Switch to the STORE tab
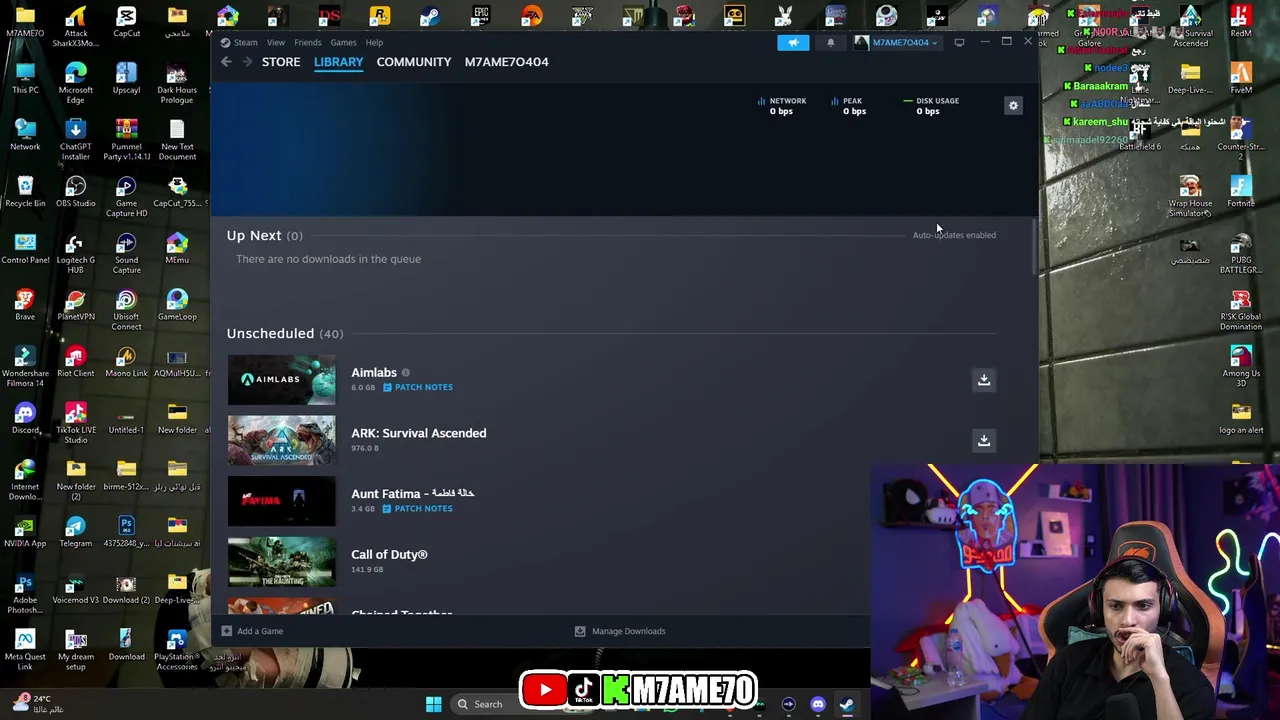 [281, 62]
